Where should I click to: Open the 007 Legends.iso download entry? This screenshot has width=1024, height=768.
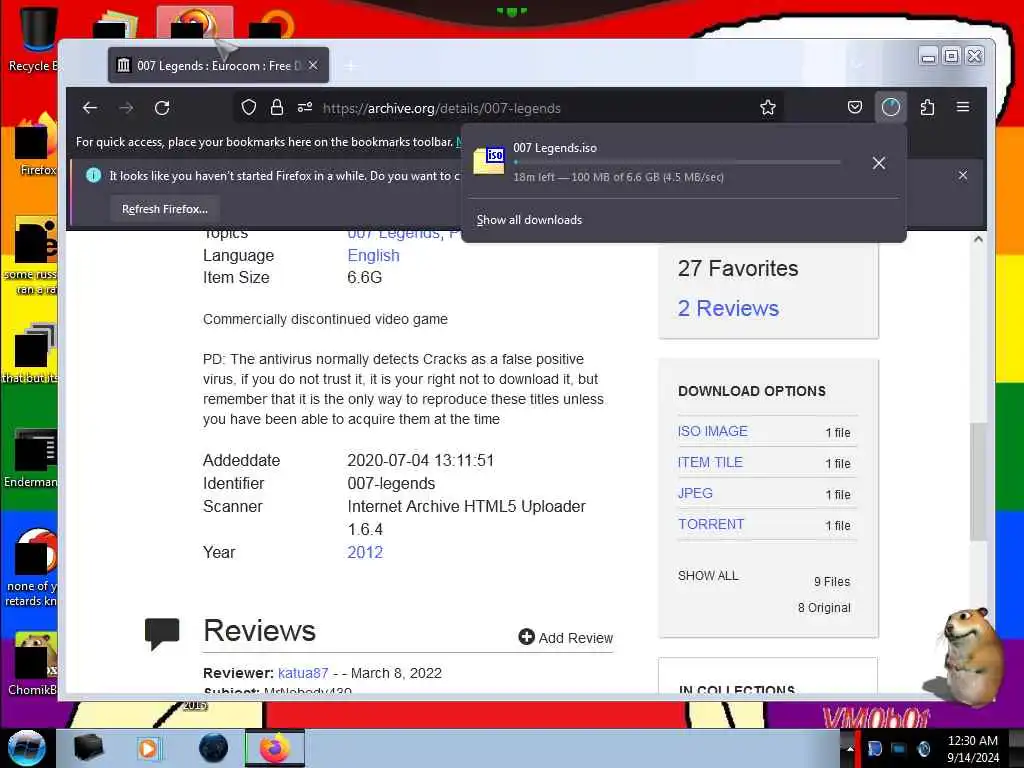(663, 162)
